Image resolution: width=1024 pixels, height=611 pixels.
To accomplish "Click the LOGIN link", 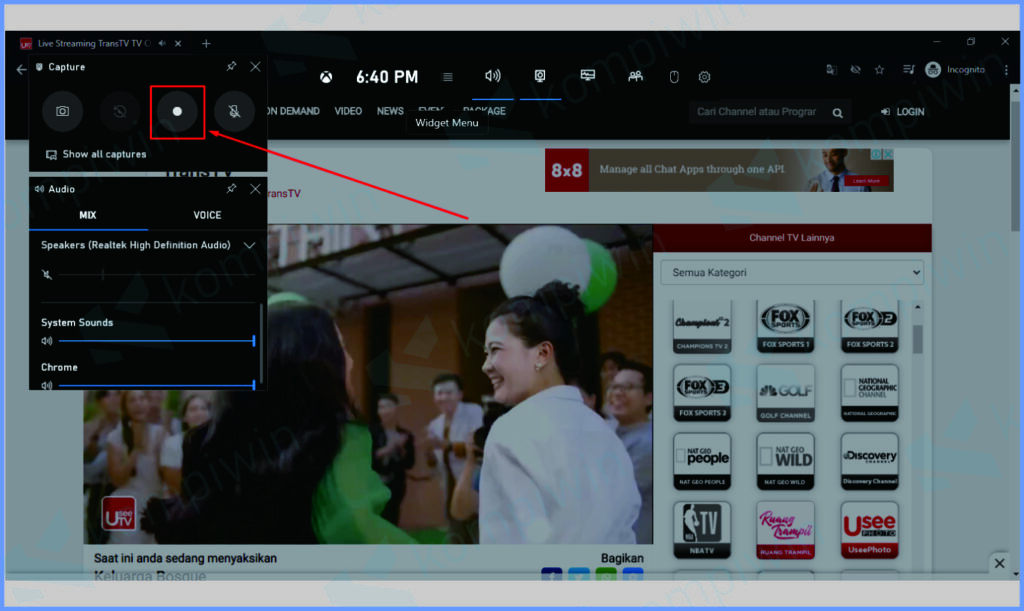I will (x=903, y=112).
